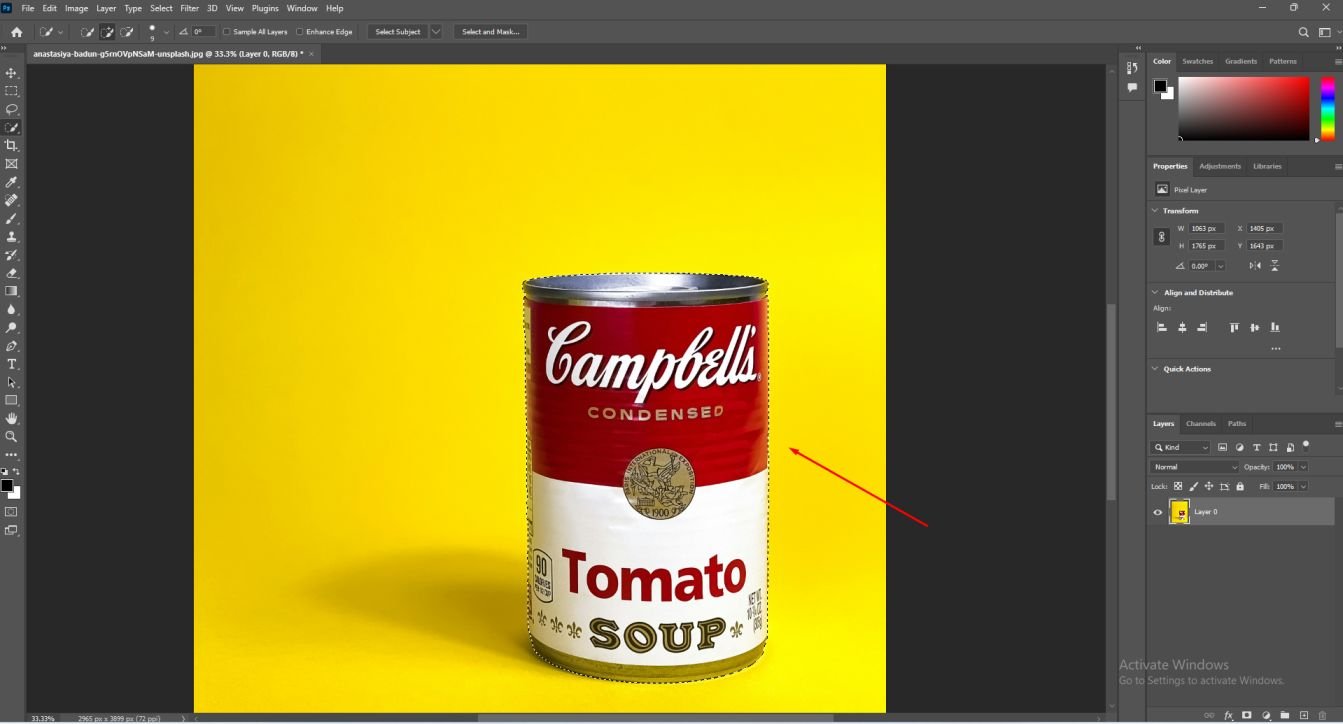
Task: Select the Eyedropper tool
Action: (12, 182)
